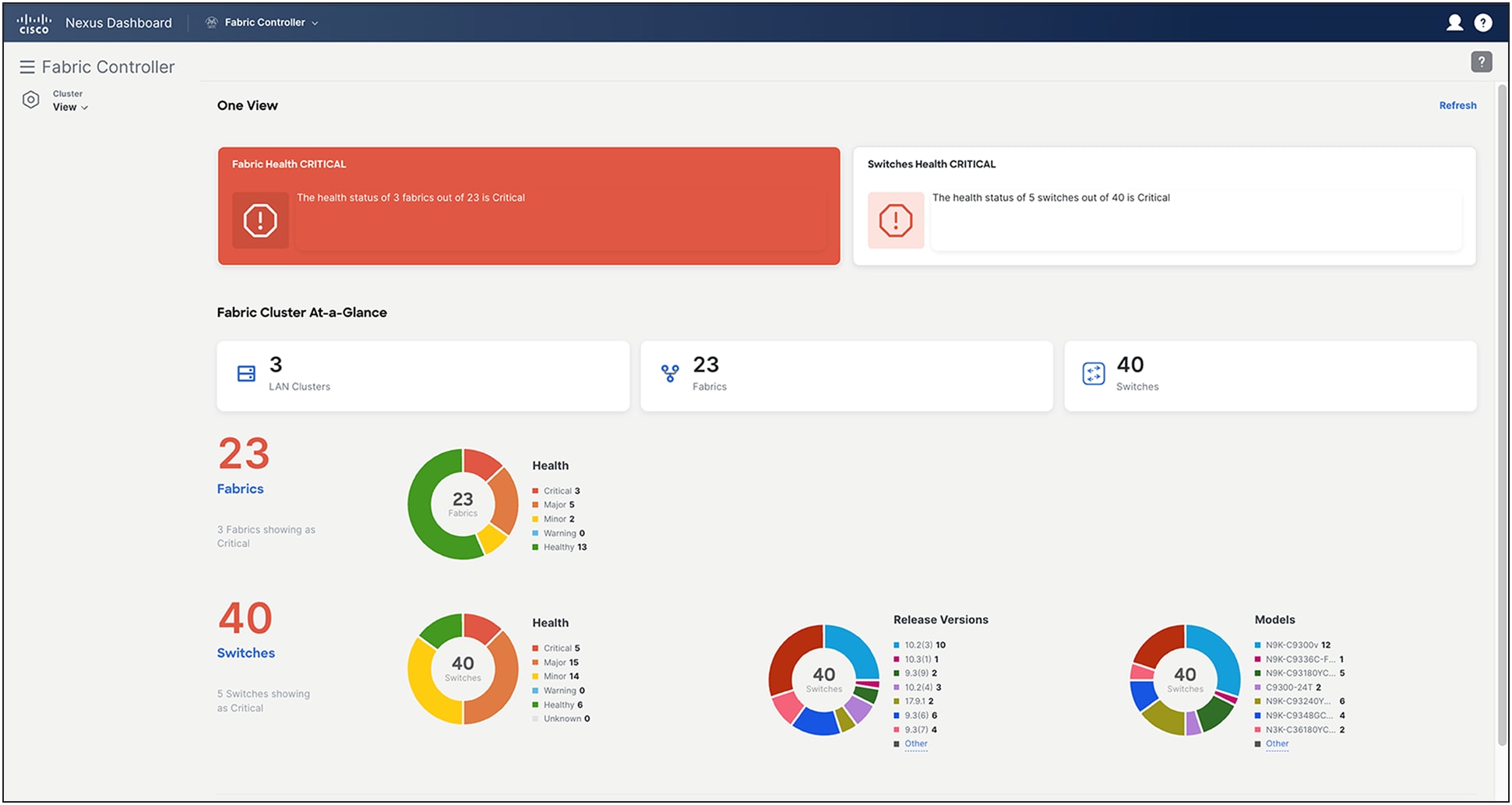Click N9K-C9348GC model legend entry
Screen dimensions: 1512x805
pos(1299,715)
